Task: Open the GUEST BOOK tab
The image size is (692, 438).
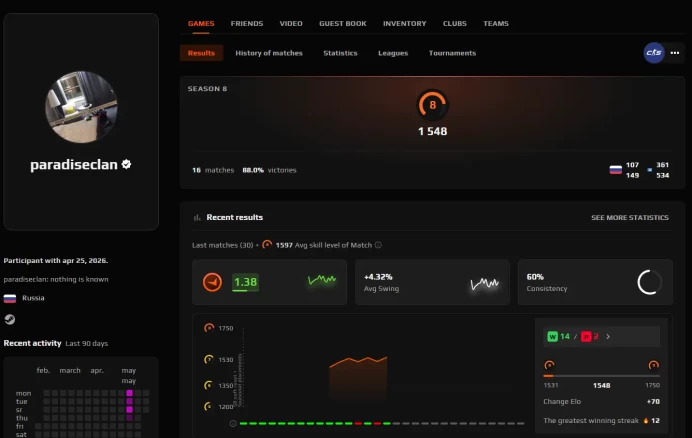Action: point(342,23)
